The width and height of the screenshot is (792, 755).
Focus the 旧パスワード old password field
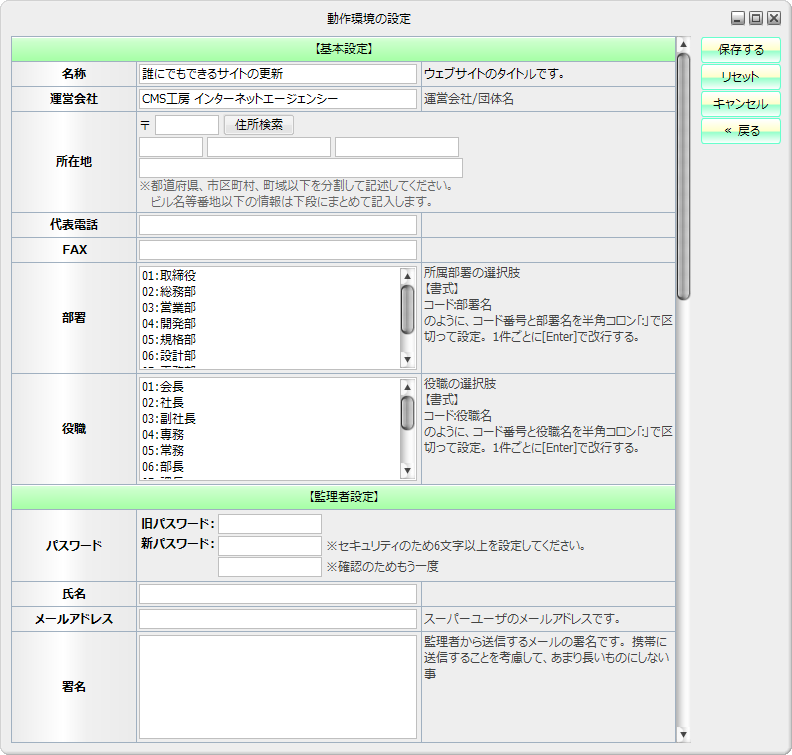(270, 524)
